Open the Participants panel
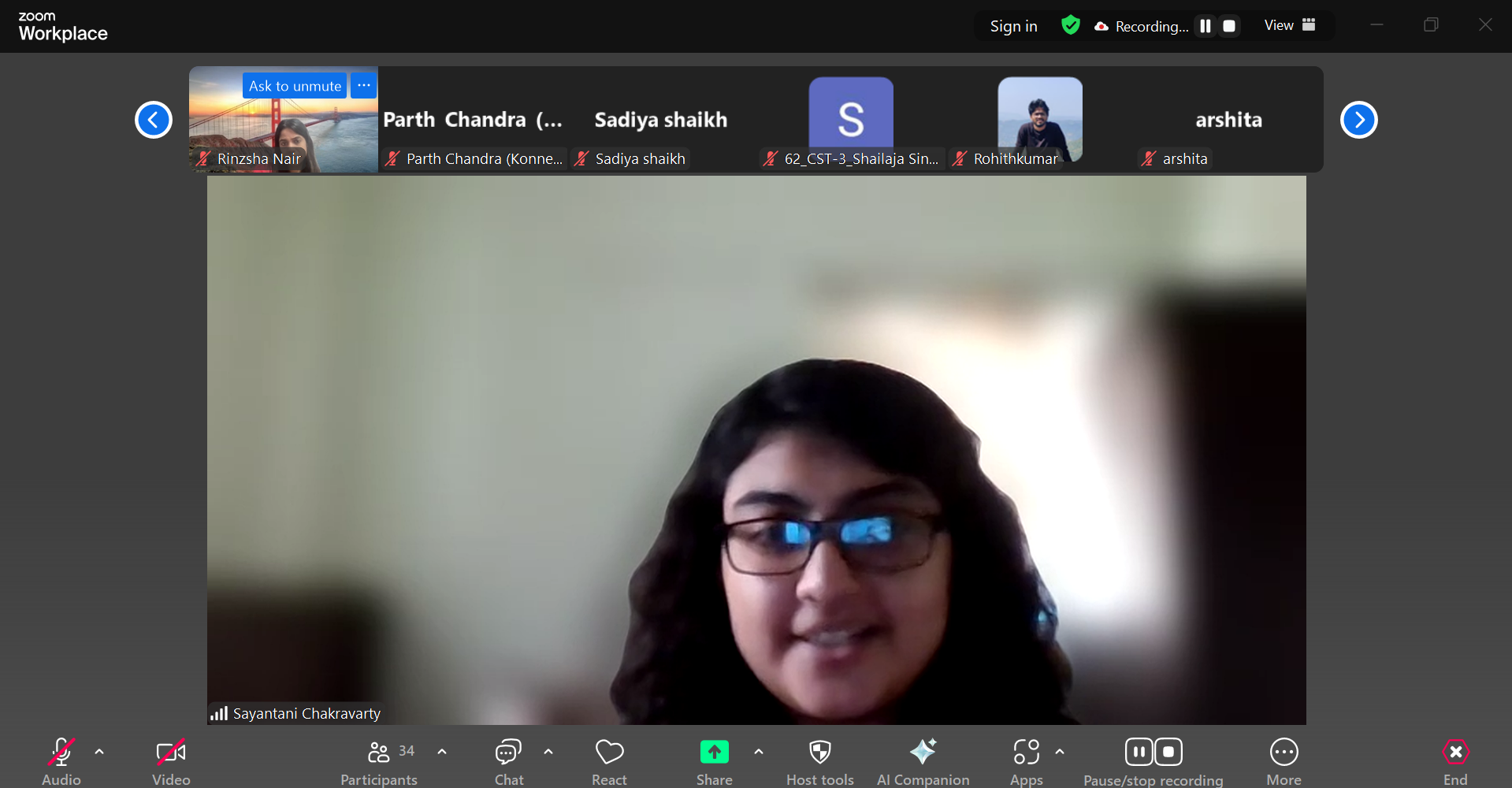Viewport: 1512px width, 788px height. tap(379, 761)
